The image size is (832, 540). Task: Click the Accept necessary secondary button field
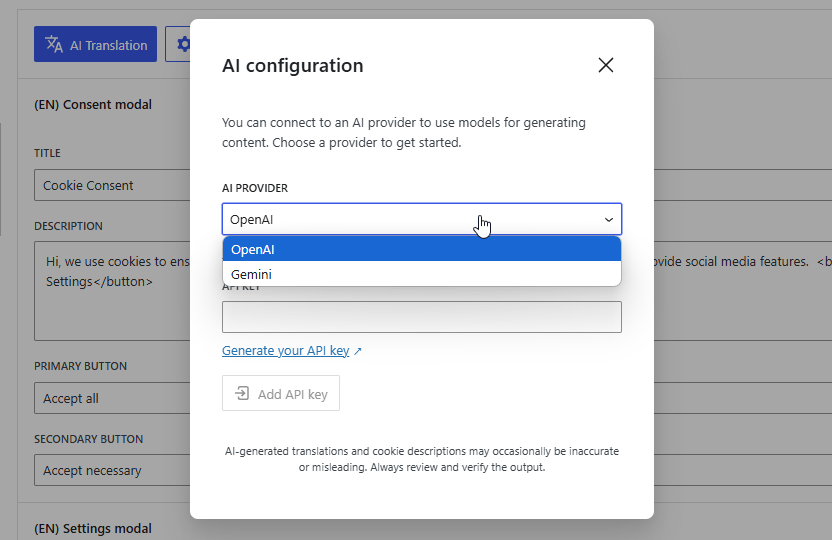tap(112, 470)
